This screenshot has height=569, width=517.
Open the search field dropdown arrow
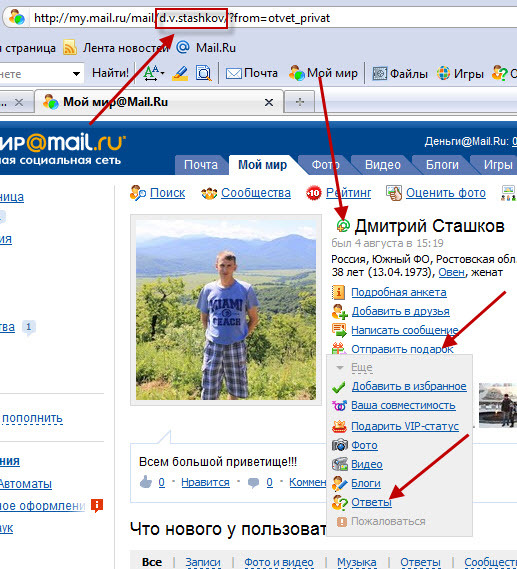[x=76, y=74]
